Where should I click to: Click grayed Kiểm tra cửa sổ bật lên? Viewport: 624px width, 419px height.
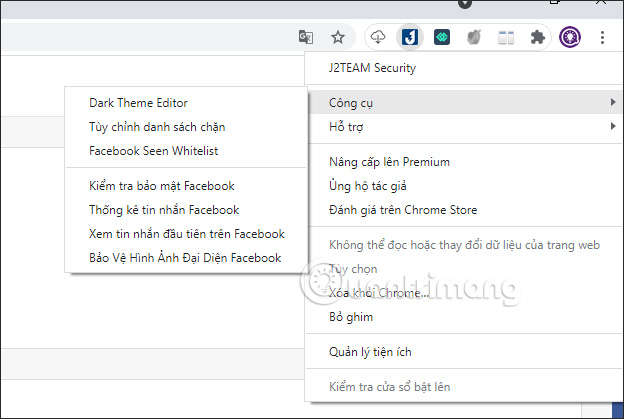coord(464,387)
